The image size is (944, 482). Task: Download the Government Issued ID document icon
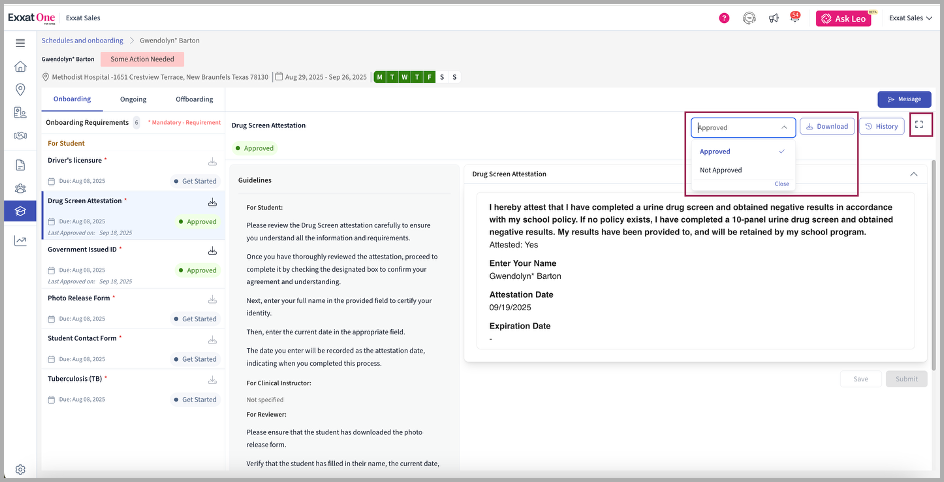[x=212, y=251]
